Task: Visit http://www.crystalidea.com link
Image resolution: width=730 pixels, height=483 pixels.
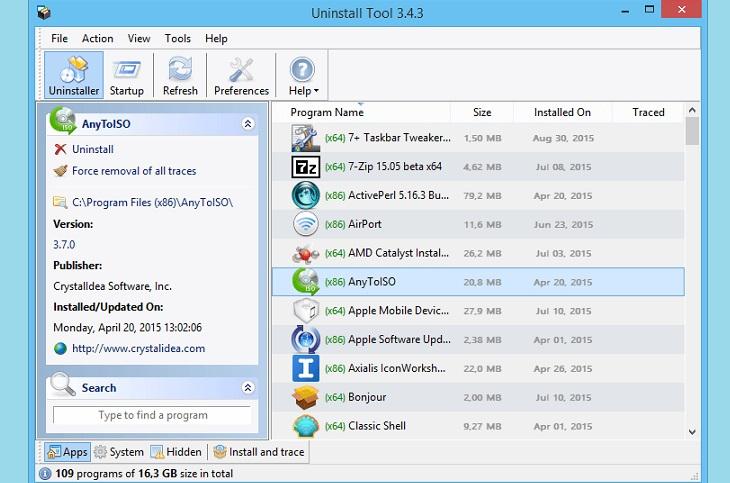Action: pos(138,348)
